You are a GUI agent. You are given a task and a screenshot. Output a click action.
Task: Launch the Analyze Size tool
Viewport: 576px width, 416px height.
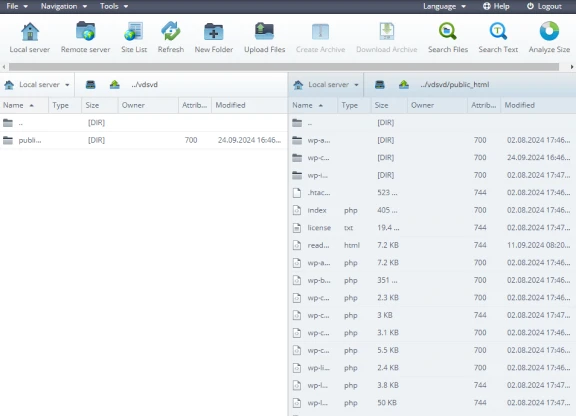549,32
